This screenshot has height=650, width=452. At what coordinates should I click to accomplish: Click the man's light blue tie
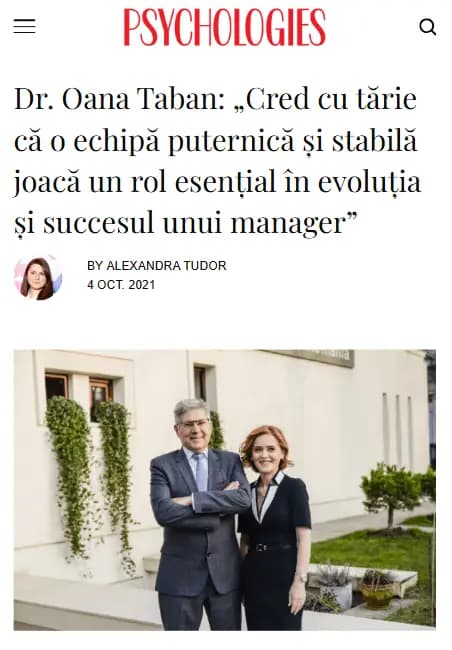(x=201, y=472)
